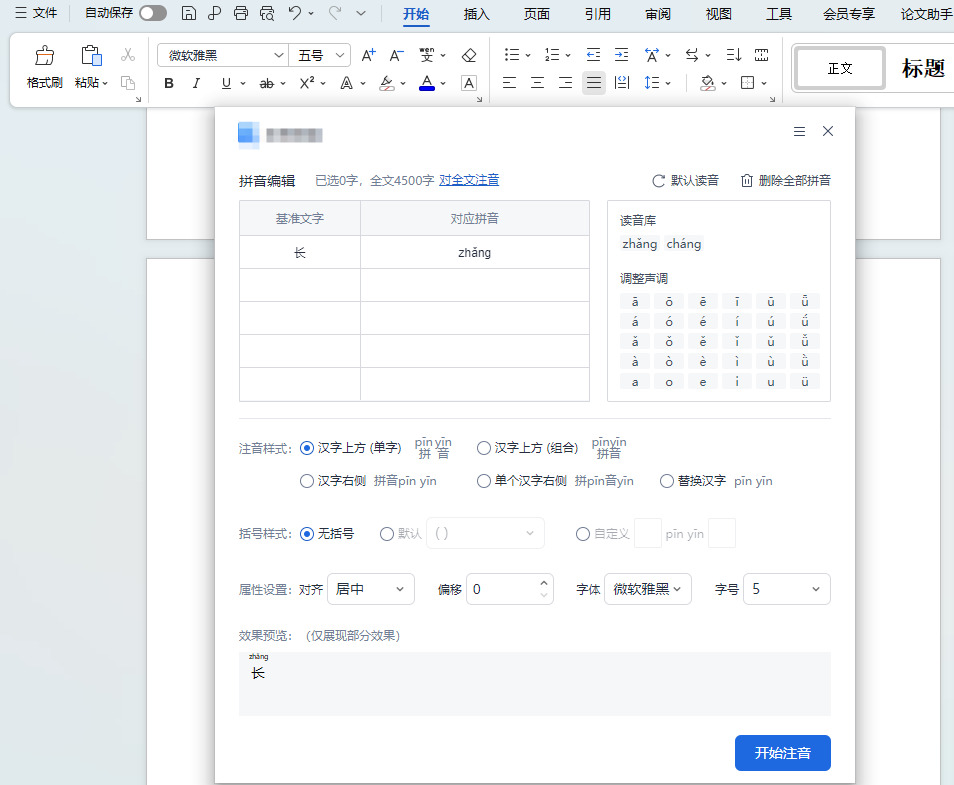This screenshot has height=785, width=954.
Task: Click the undo arrow icon
Action: pos(295,13)
